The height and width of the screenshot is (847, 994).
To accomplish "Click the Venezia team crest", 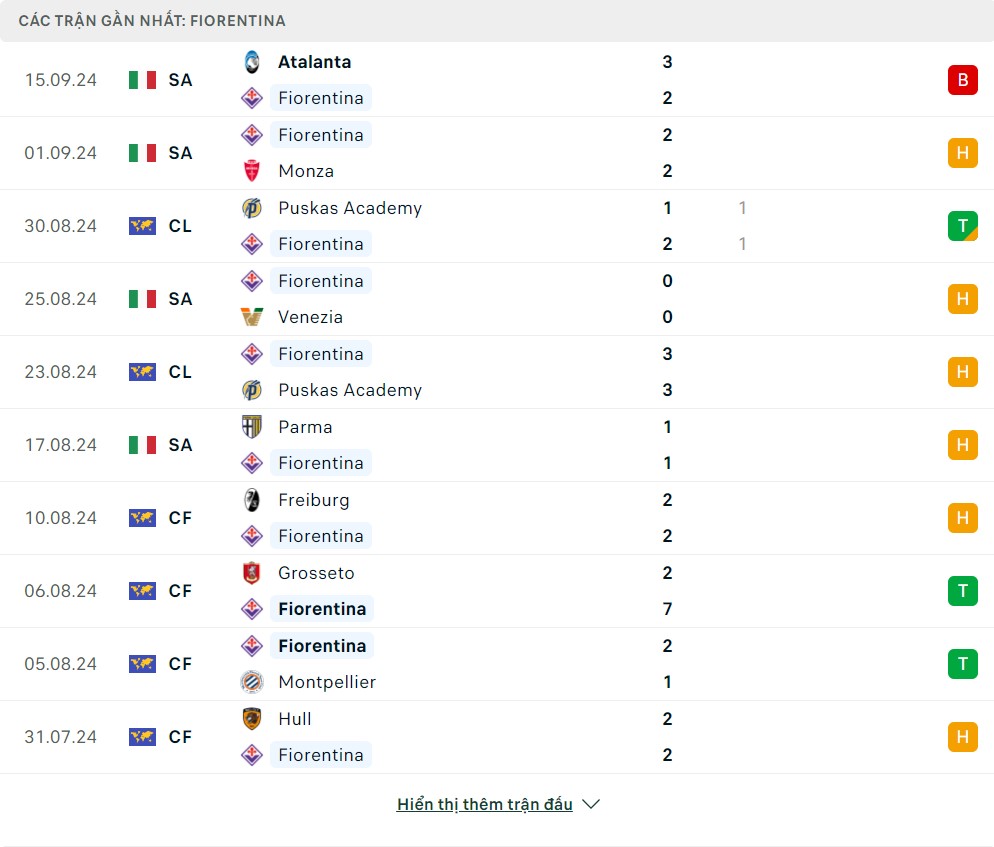I will [x=252, y=317].
